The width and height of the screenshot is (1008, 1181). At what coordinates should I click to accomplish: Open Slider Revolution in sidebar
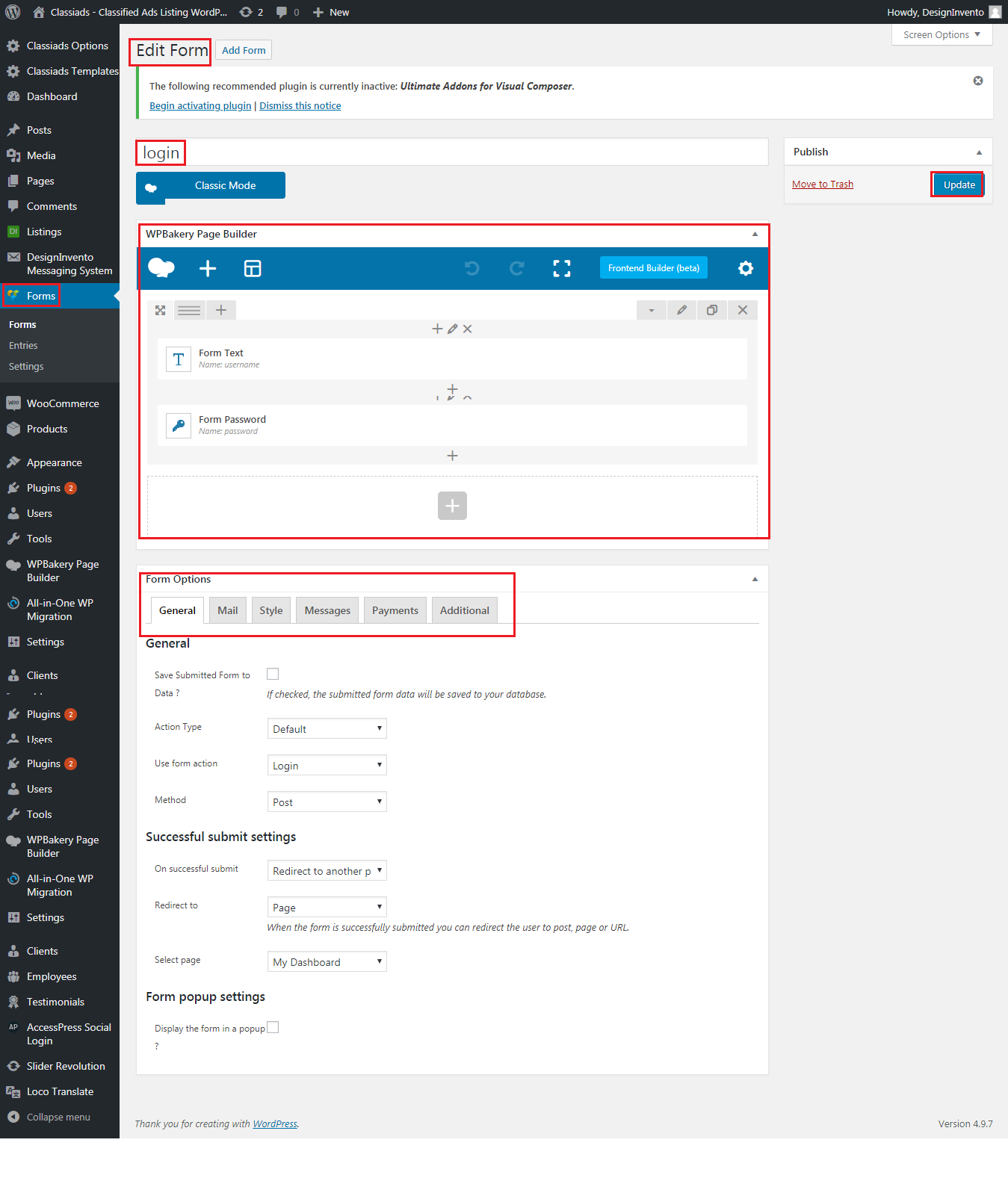click(60, 1066)
